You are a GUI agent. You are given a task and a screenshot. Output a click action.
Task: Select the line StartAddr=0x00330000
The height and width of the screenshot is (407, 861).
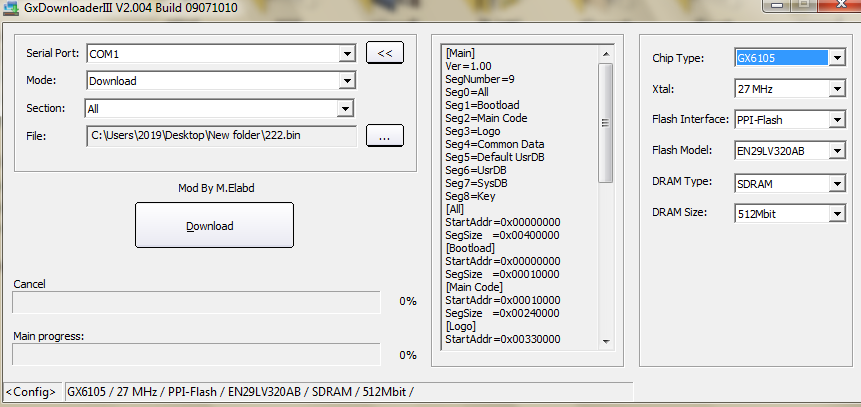tap(502, 339)
